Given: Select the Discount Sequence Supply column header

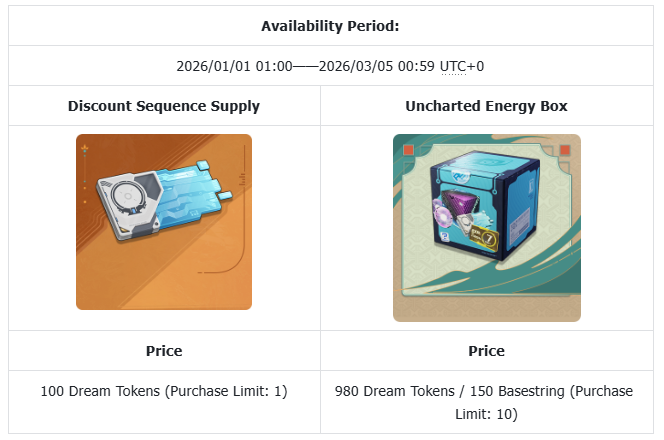Looking at the screenshot, I should click(164, 105).
